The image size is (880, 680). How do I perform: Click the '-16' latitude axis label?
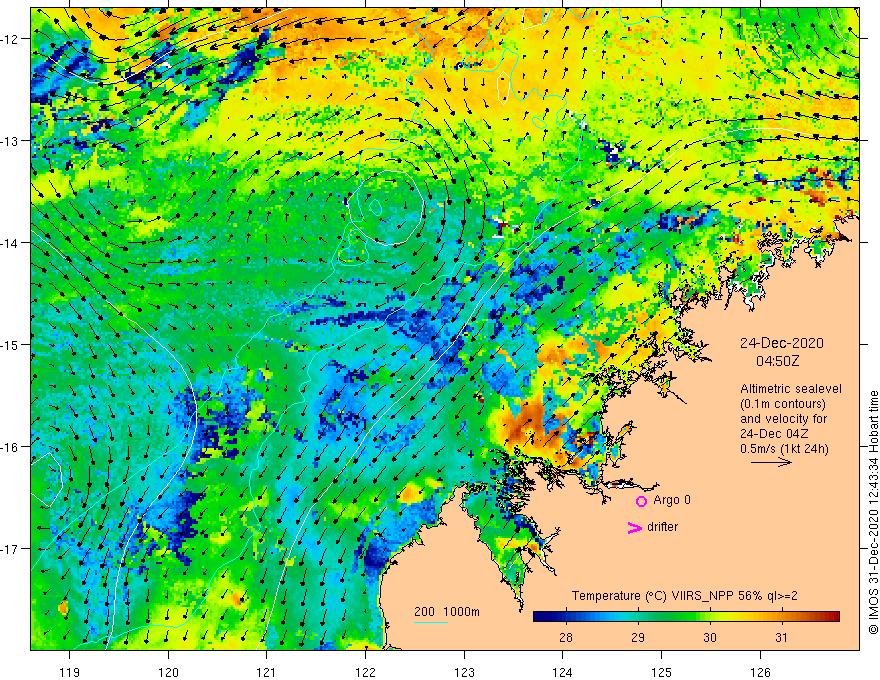click(x=10, y=447)
